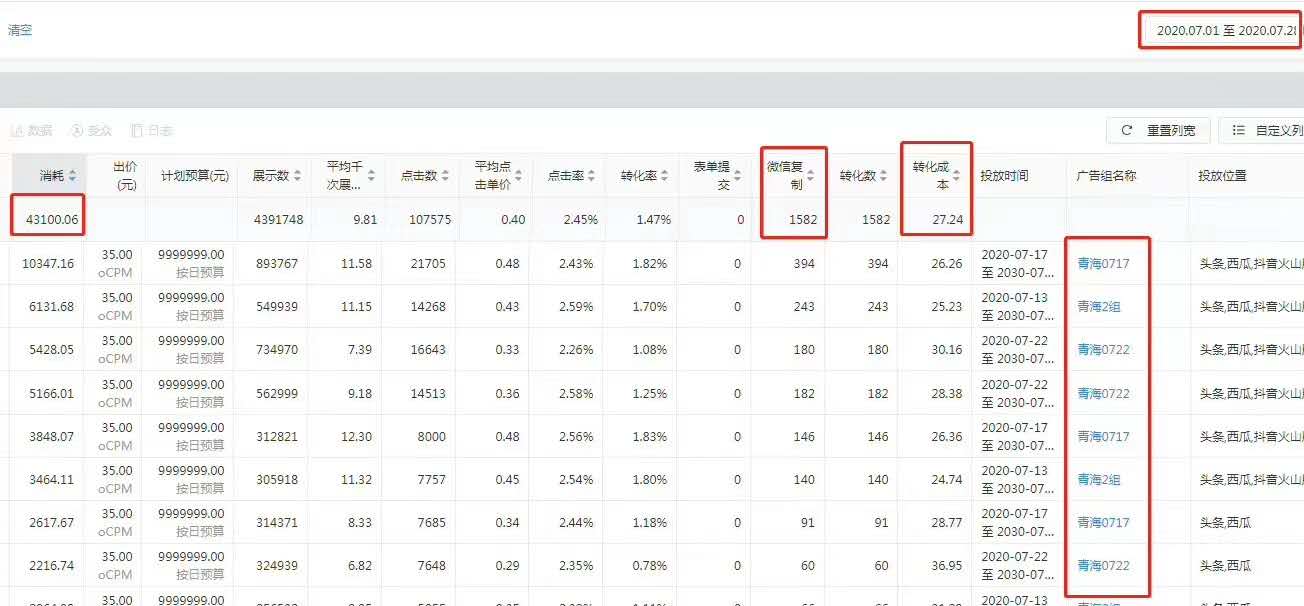Image resolution: width=1304 pixels, height=606 pixels.
Task: Sort by 表单提交 column arrows
Action: pyautogui.click(x=738, y=176)
